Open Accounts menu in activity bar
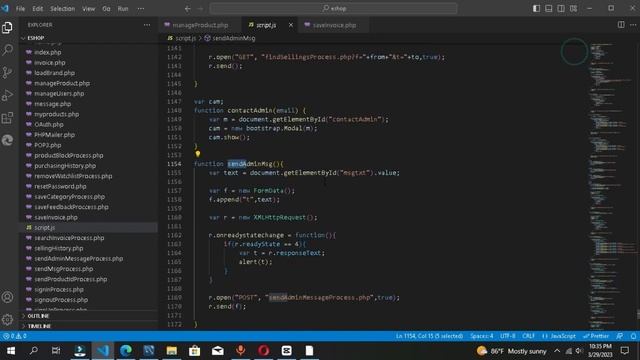Image resolution: width=640 pixels, height=360 pixels. point(7,297)
